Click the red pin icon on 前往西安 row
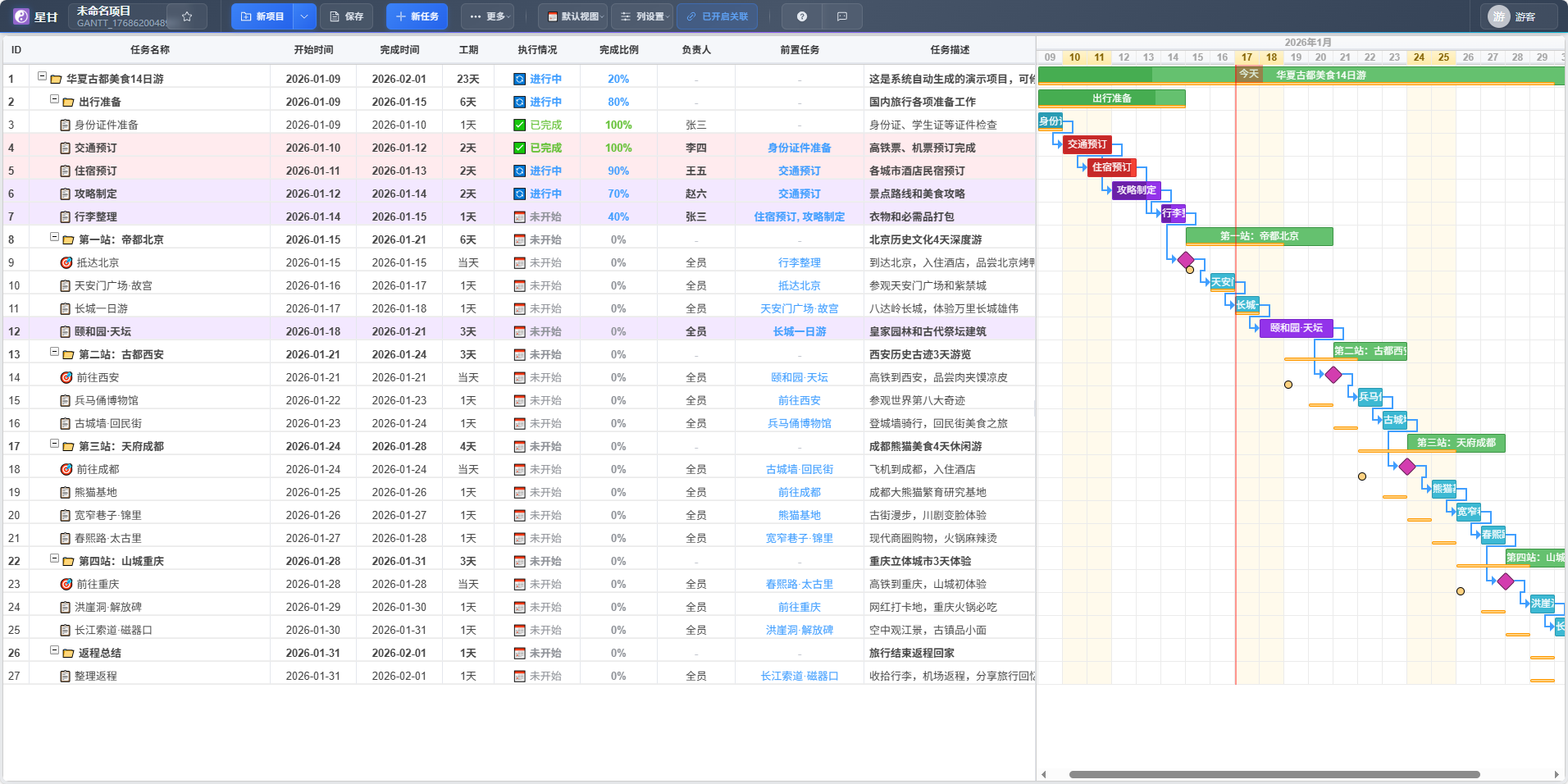Image resolution: width=1568 pixels, height=784 pixels. click(x=67, y=376)
